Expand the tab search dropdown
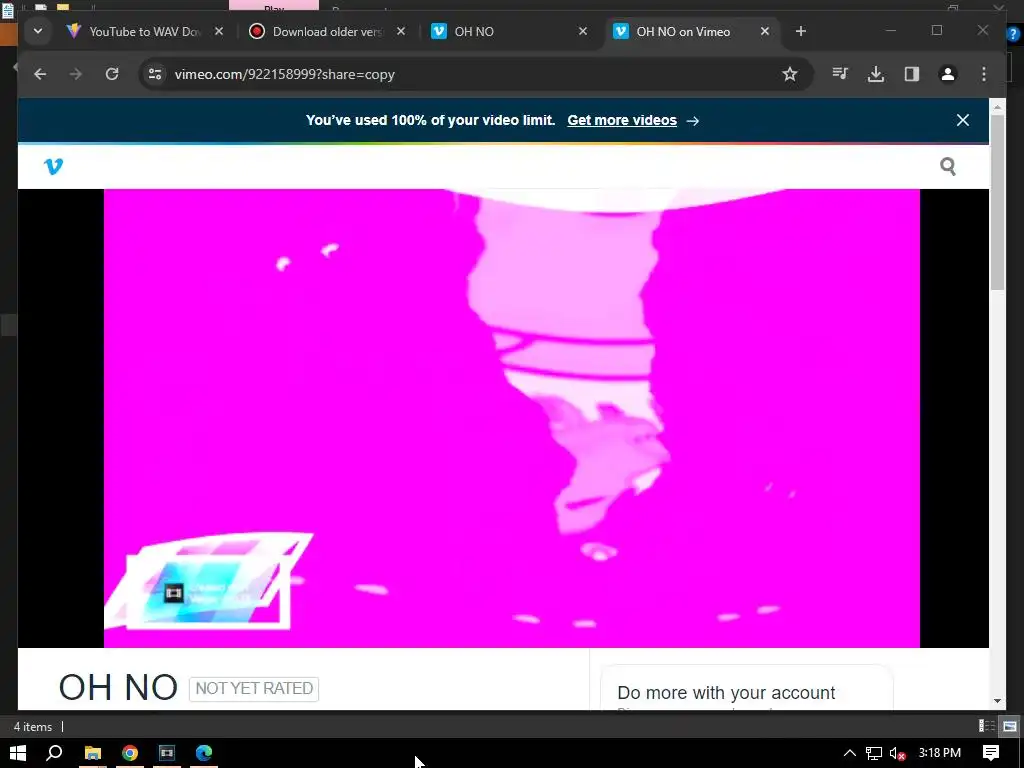Viewport: 1024px width, 768px height. coord(38,31)
